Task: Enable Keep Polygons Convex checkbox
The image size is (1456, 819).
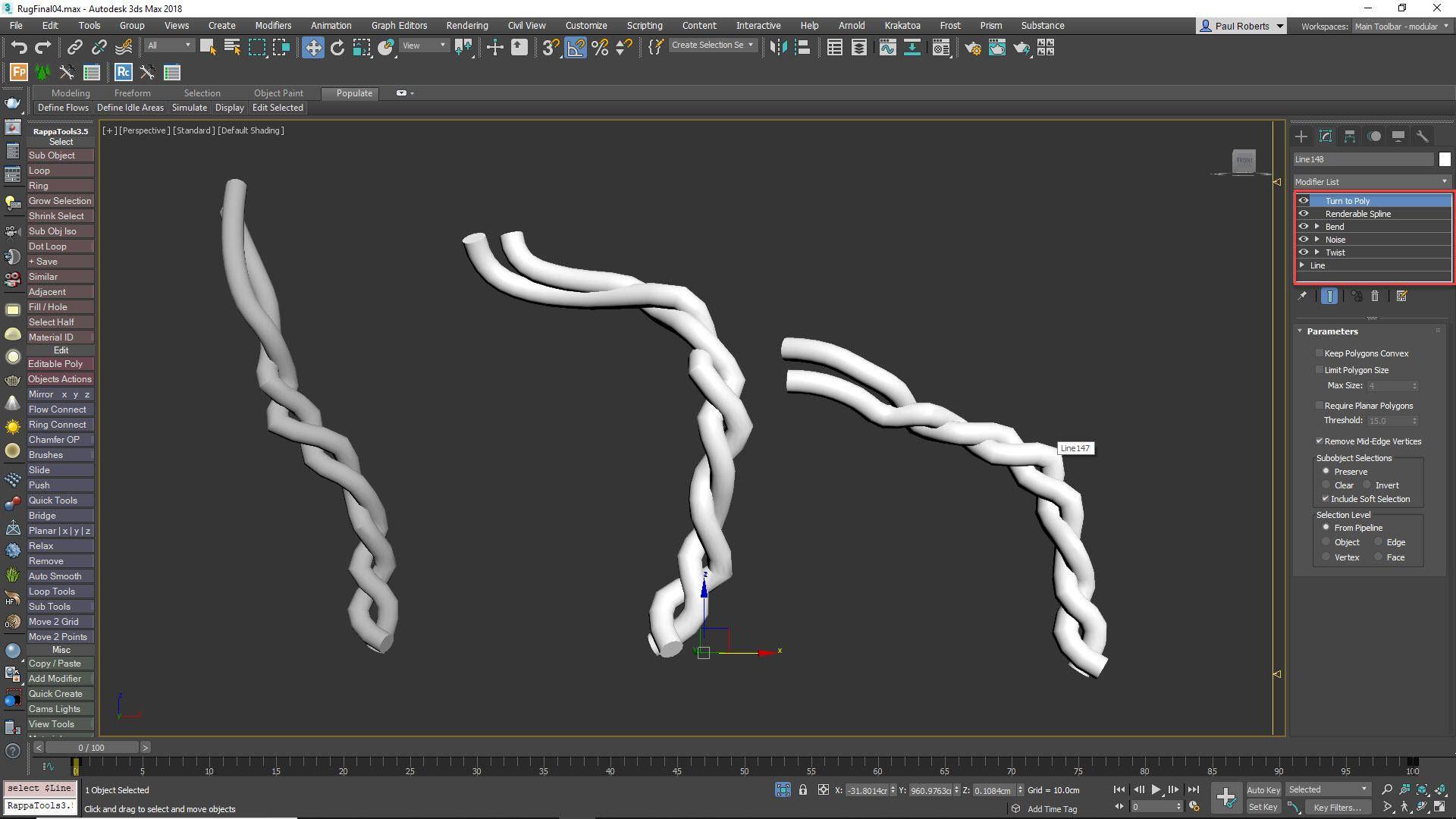Action: [1319, 353]
